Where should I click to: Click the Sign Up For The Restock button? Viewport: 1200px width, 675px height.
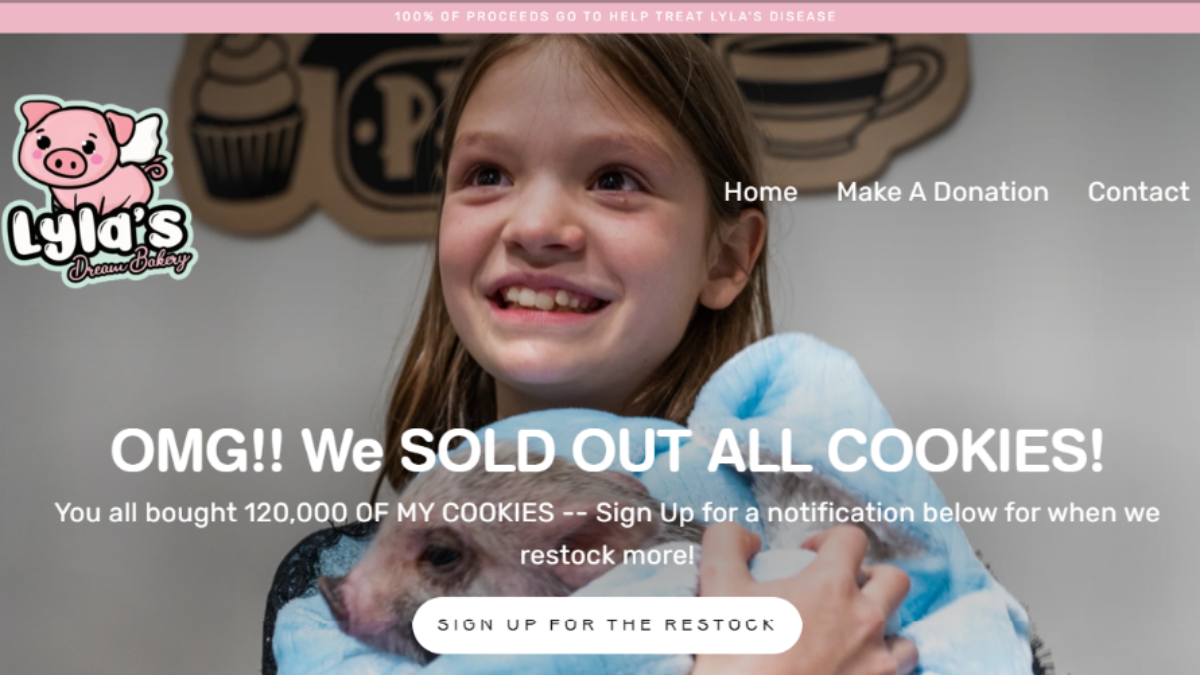[x=607, y=625]
